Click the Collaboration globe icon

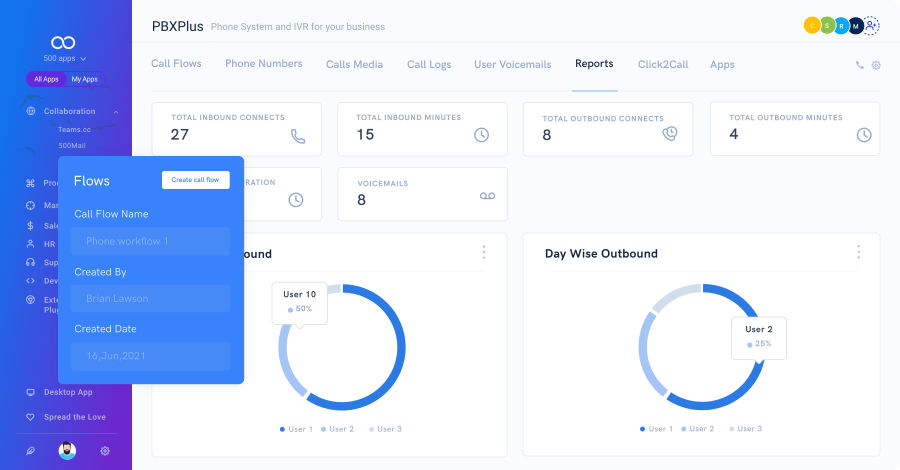(x=31, y=111)
